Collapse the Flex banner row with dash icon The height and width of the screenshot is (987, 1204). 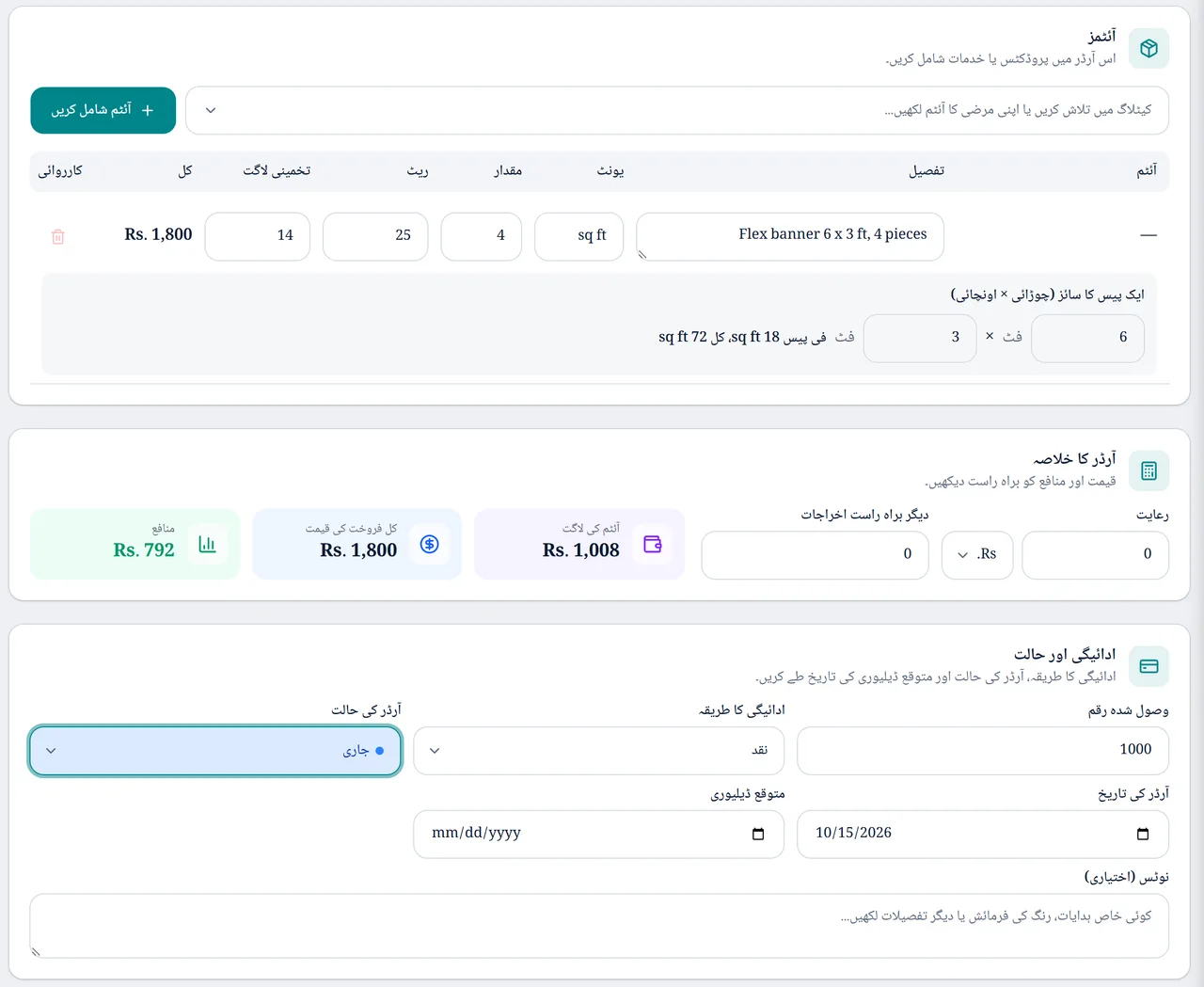[x=1149, y=235]
